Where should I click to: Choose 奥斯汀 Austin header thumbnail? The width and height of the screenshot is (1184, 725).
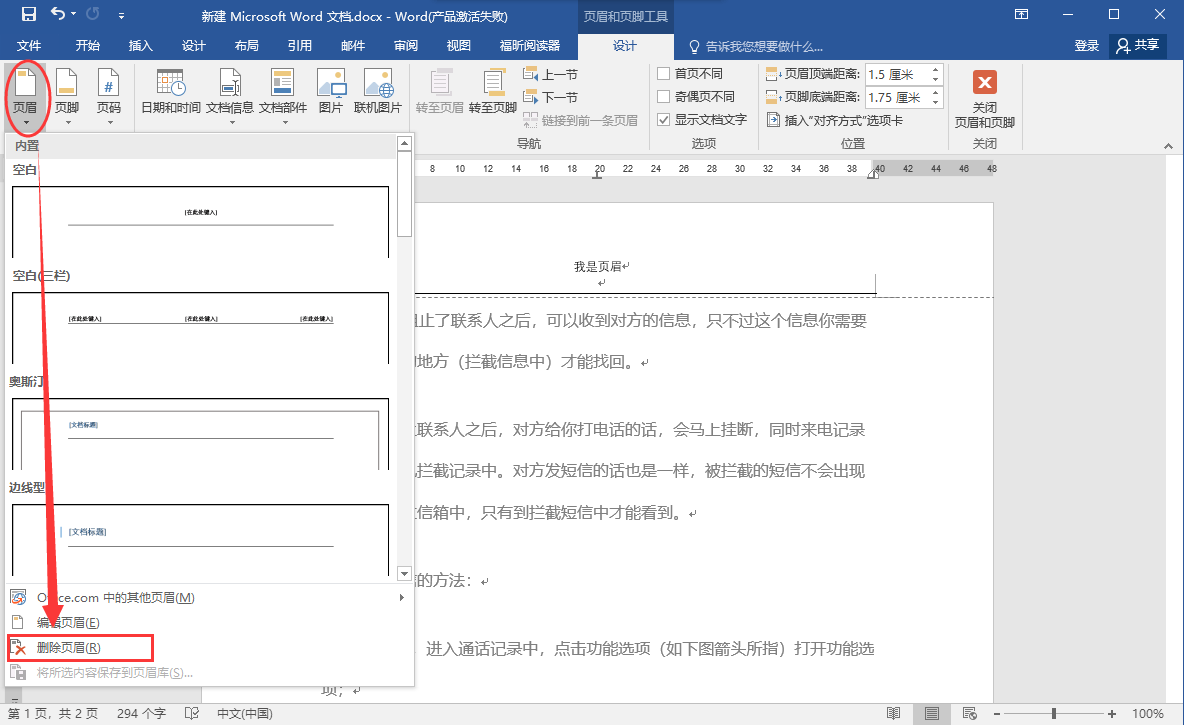(200, 434)
